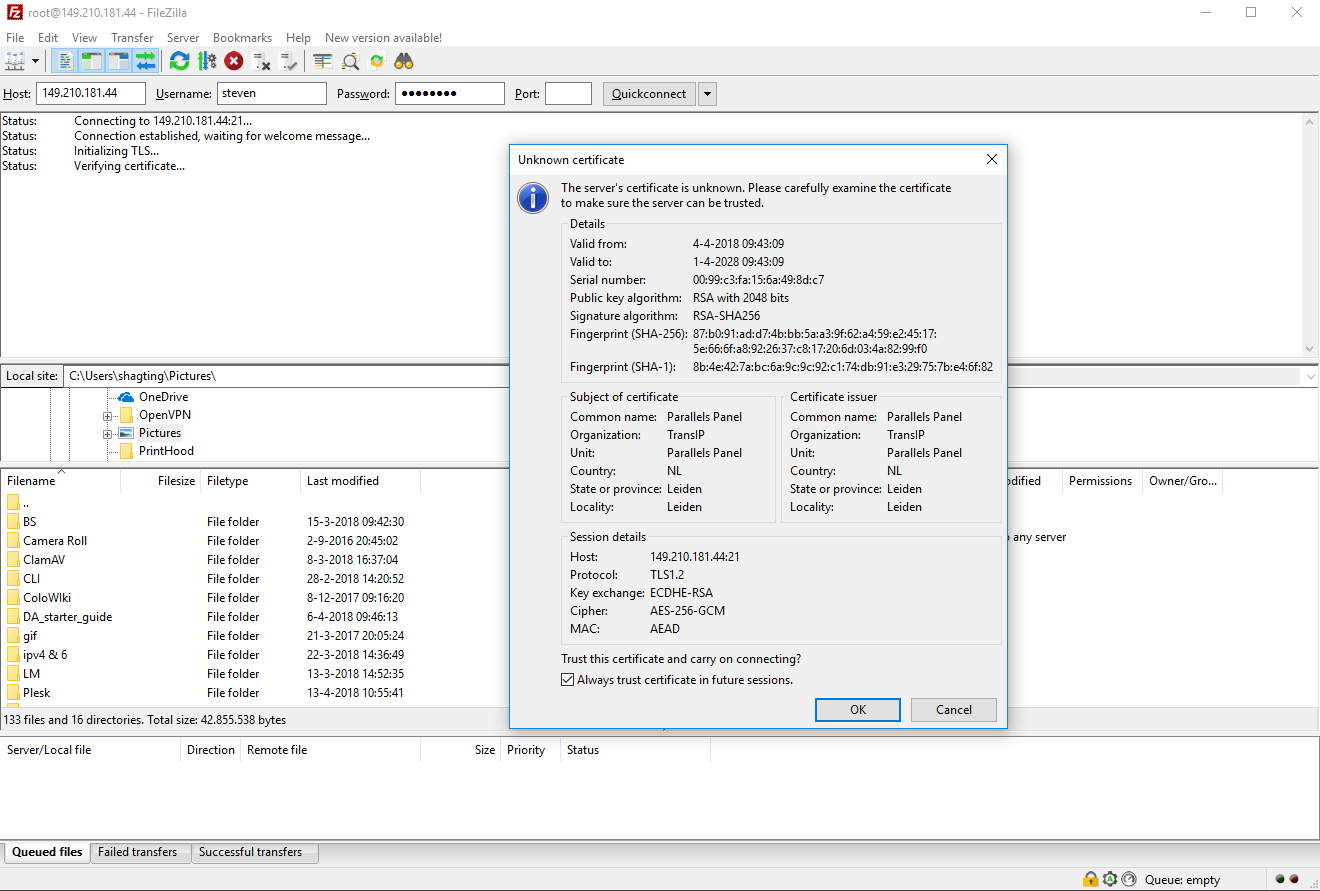Open the View menu
Screen dimensions: 1320x891
tap(85, 37)
